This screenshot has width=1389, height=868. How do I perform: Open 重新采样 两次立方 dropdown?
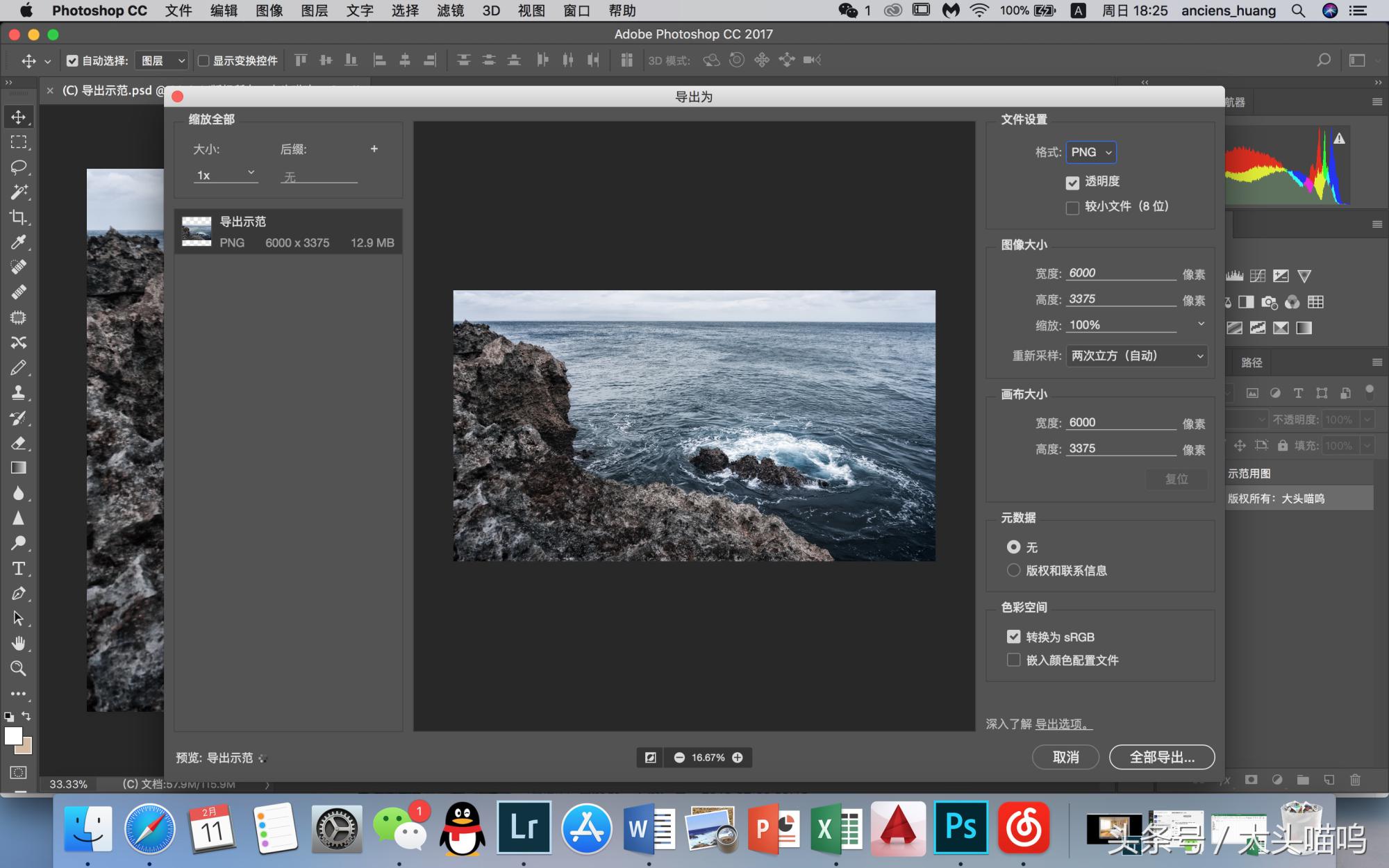point(1136,356)
